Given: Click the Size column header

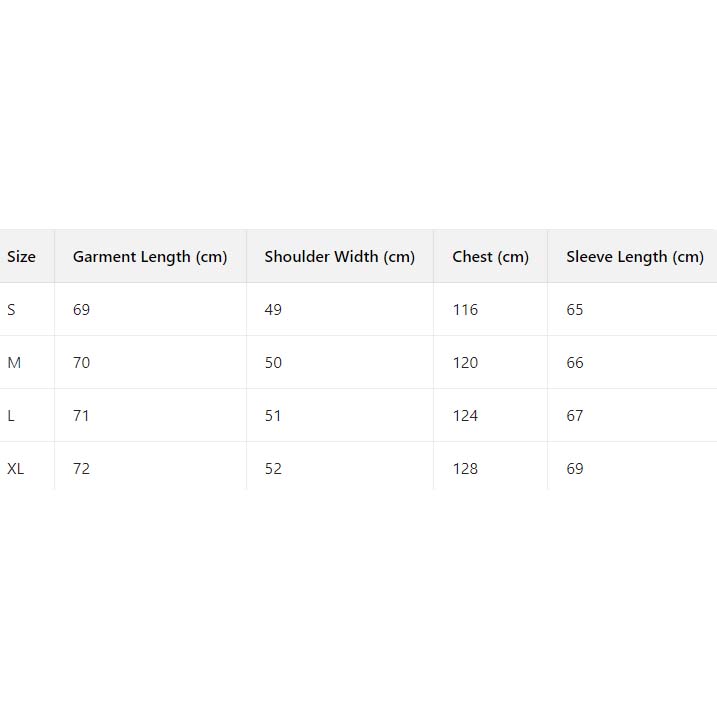Looking at the screenshot, I should (21, 257).
